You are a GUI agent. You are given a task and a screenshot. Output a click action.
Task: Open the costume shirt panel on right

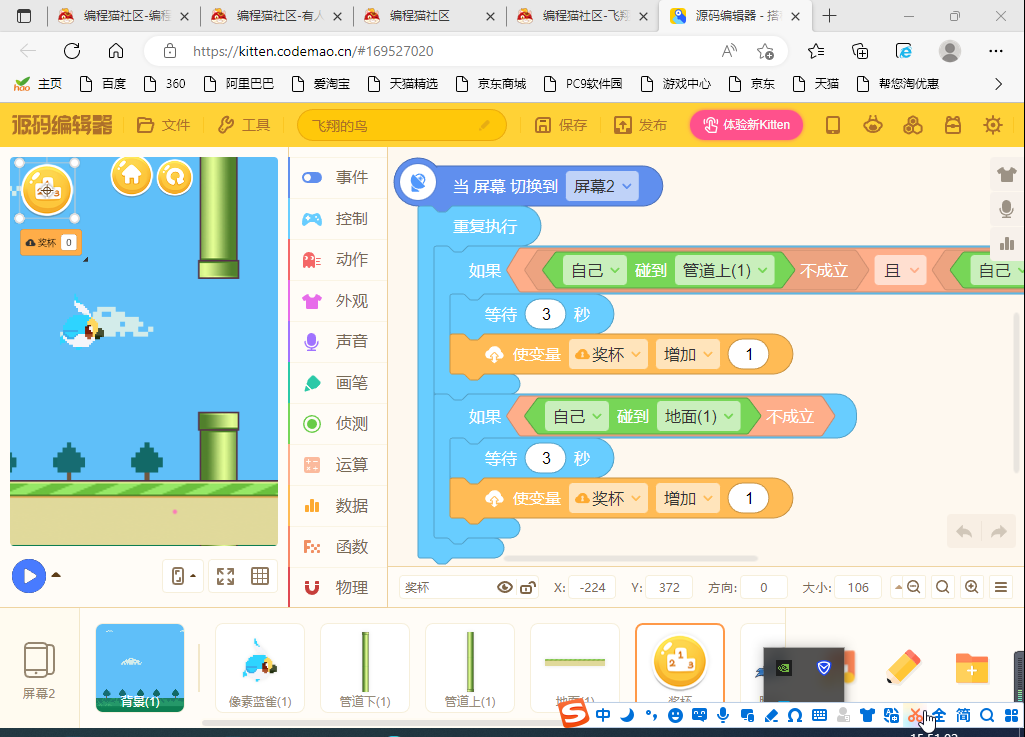pyautogui.click(x=1007, y=174)
